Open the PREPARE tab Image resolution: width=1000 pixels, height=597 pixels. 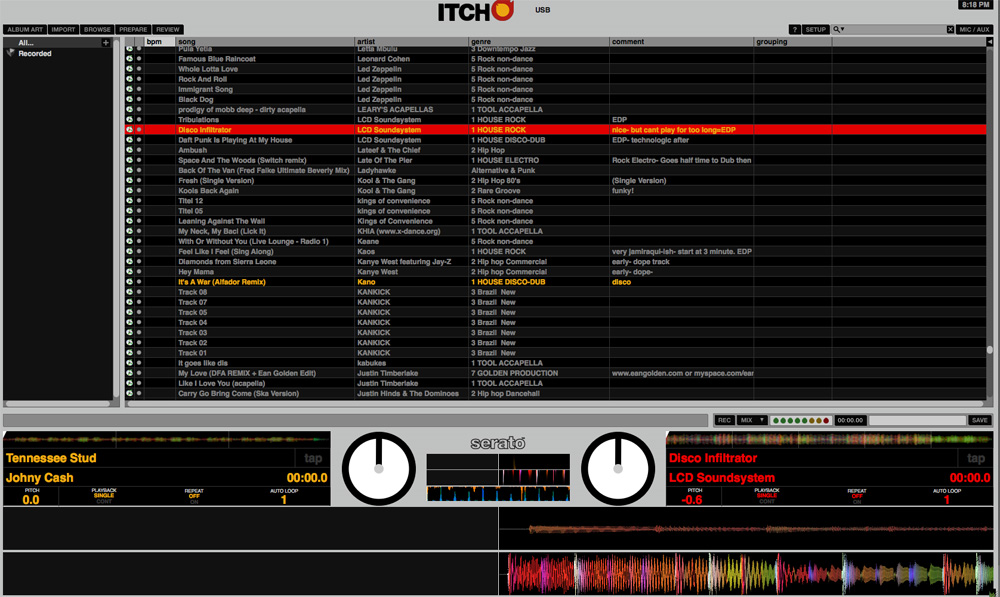133,29
